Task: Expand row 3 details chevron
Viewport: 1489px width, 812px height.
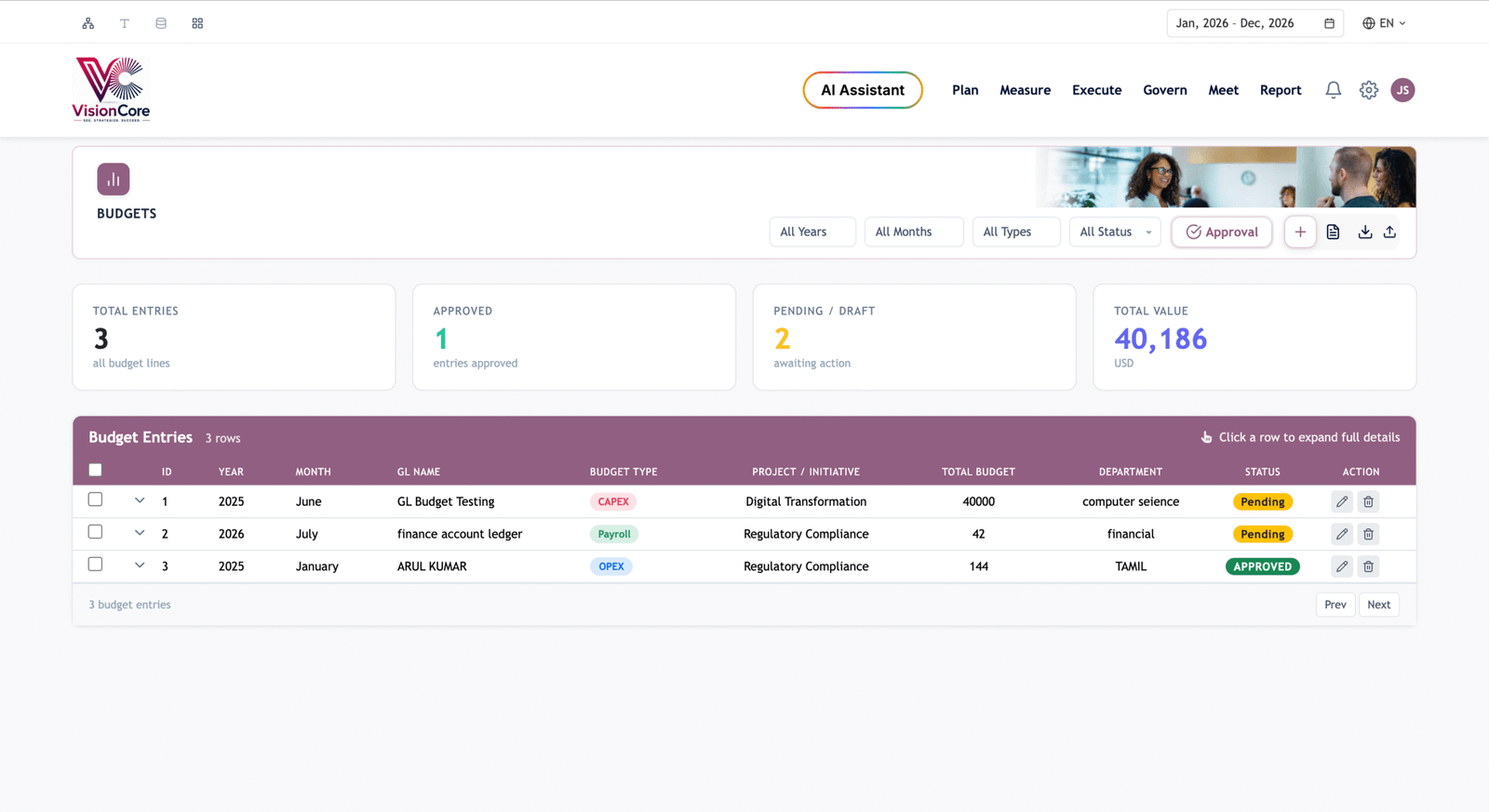Action: point(140,565)
